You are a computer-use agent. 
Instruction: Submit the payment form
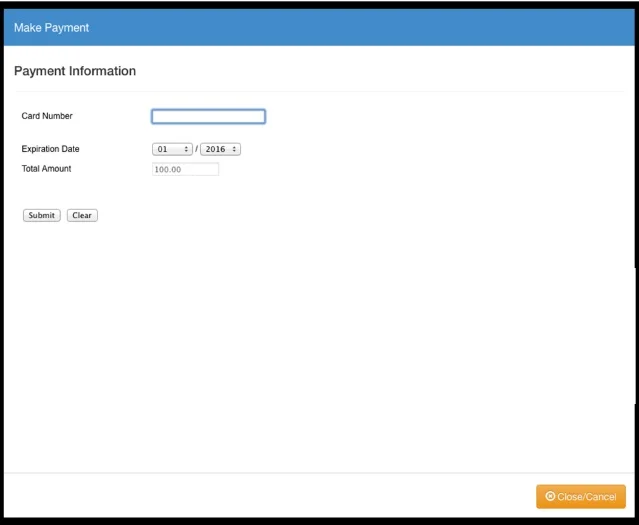pos(42,215)
